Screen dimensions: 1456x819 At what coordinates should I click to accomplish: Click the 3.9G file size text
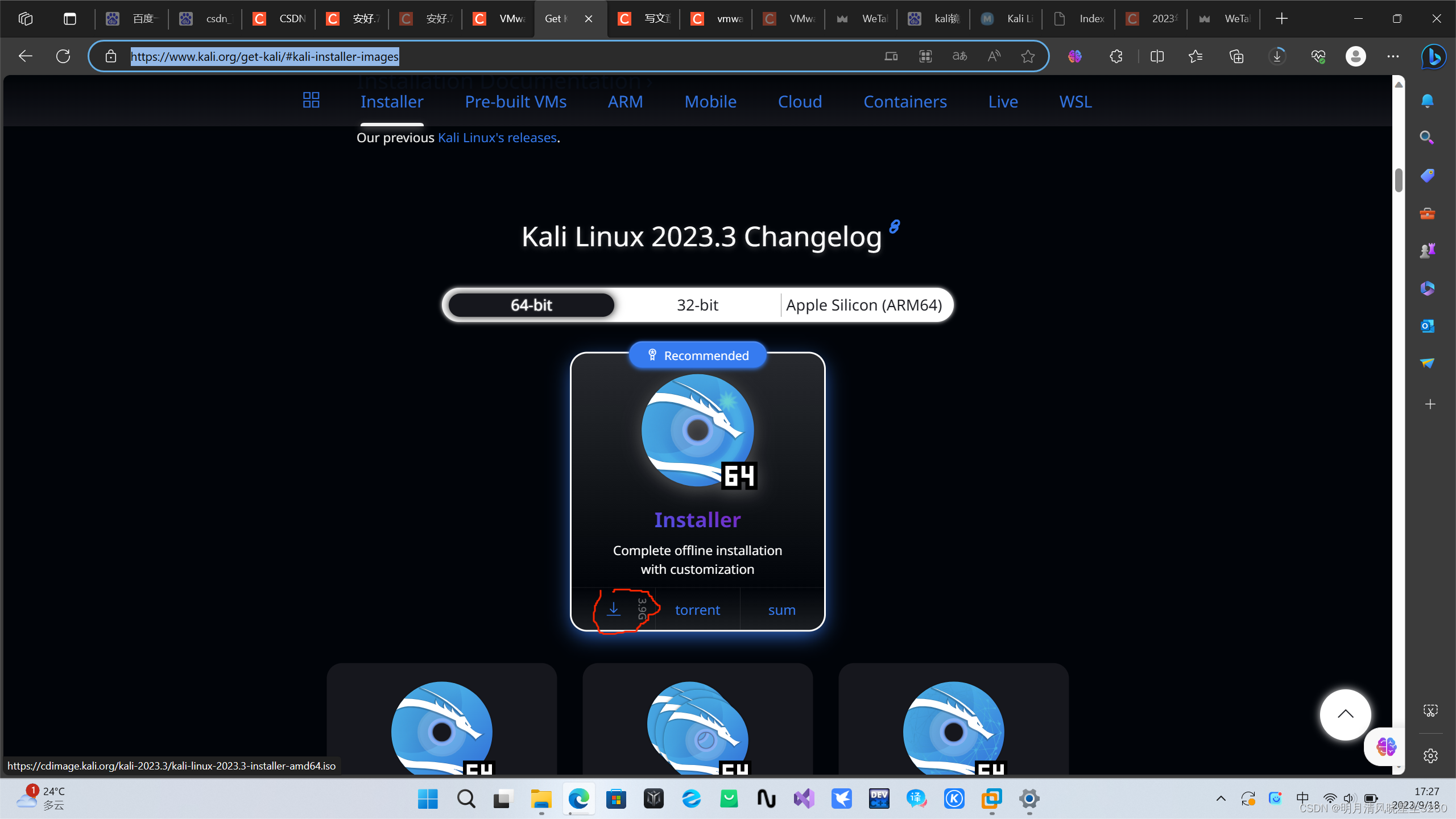point(642,609)
